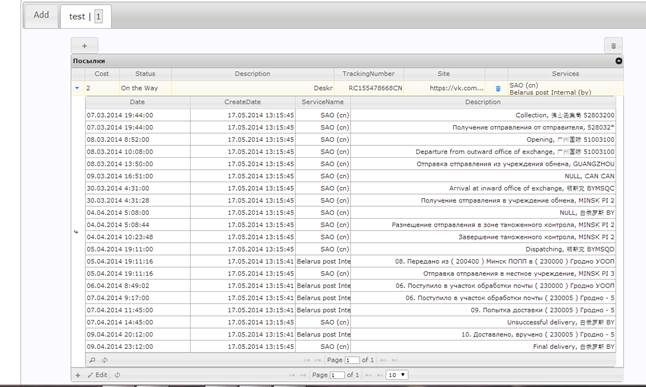Click the plus button above the grid
Screen dimensions: 646x387
pos(84,46)
